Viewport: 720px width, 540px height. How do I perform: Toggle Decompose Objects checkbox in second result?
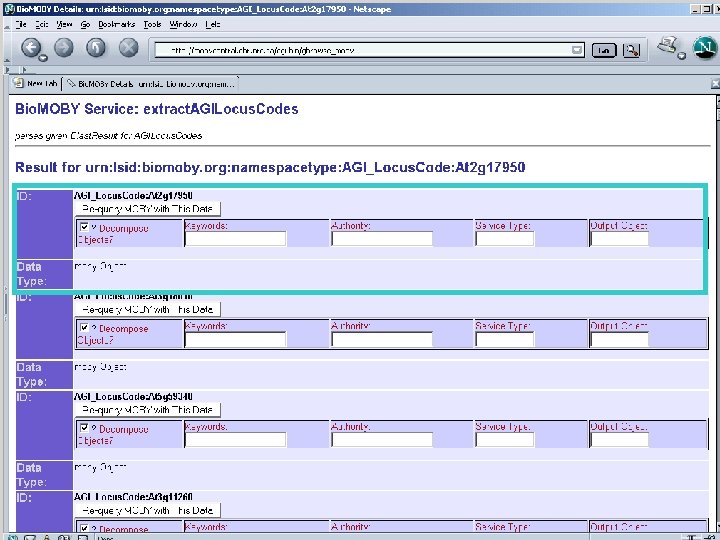tap(84, 327)
